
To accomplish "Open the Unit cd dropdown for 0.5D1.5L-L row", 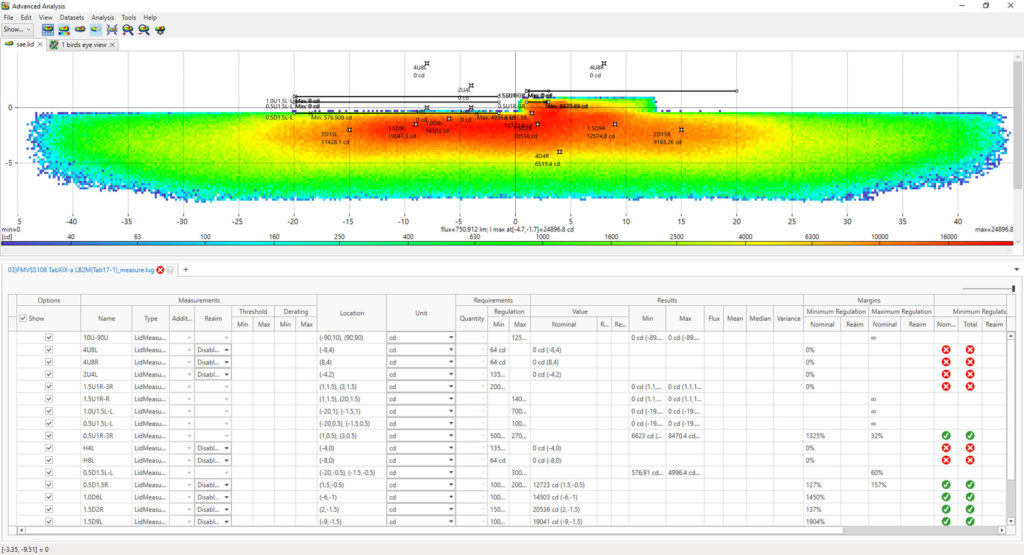I will (x=421, y=473).
